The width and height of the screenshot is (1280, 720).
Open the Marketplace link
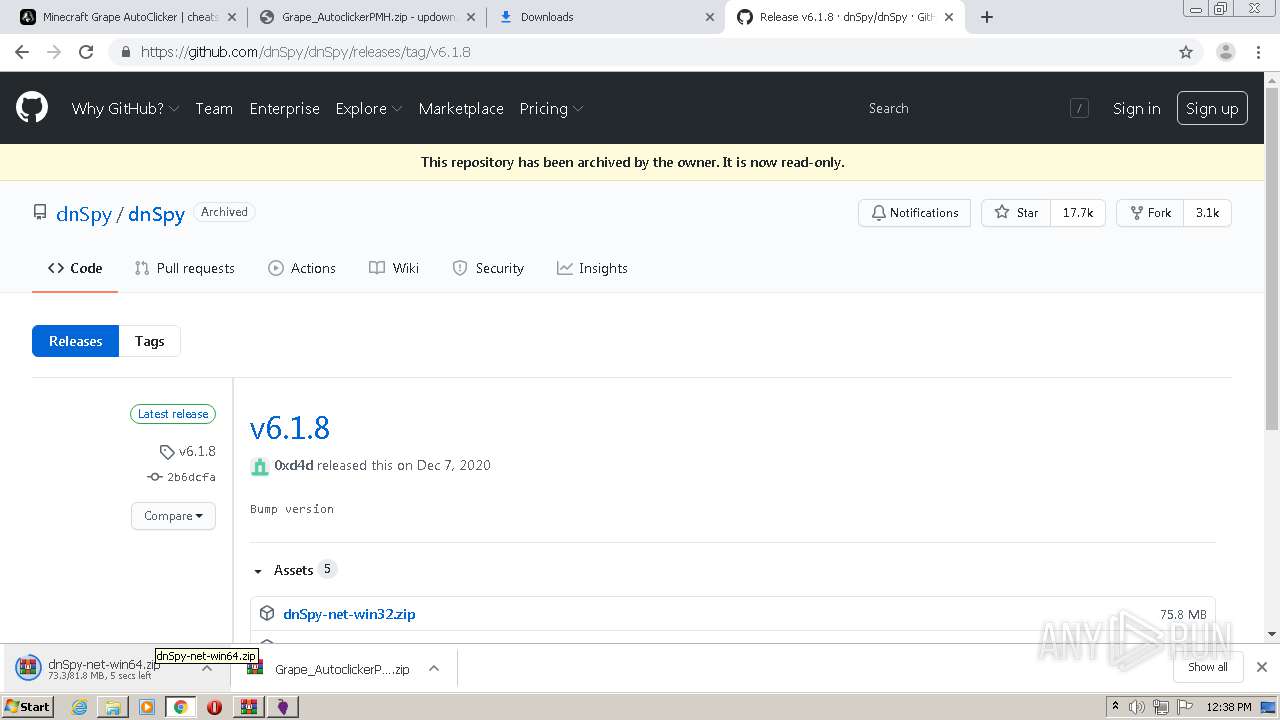pos(461,108)
